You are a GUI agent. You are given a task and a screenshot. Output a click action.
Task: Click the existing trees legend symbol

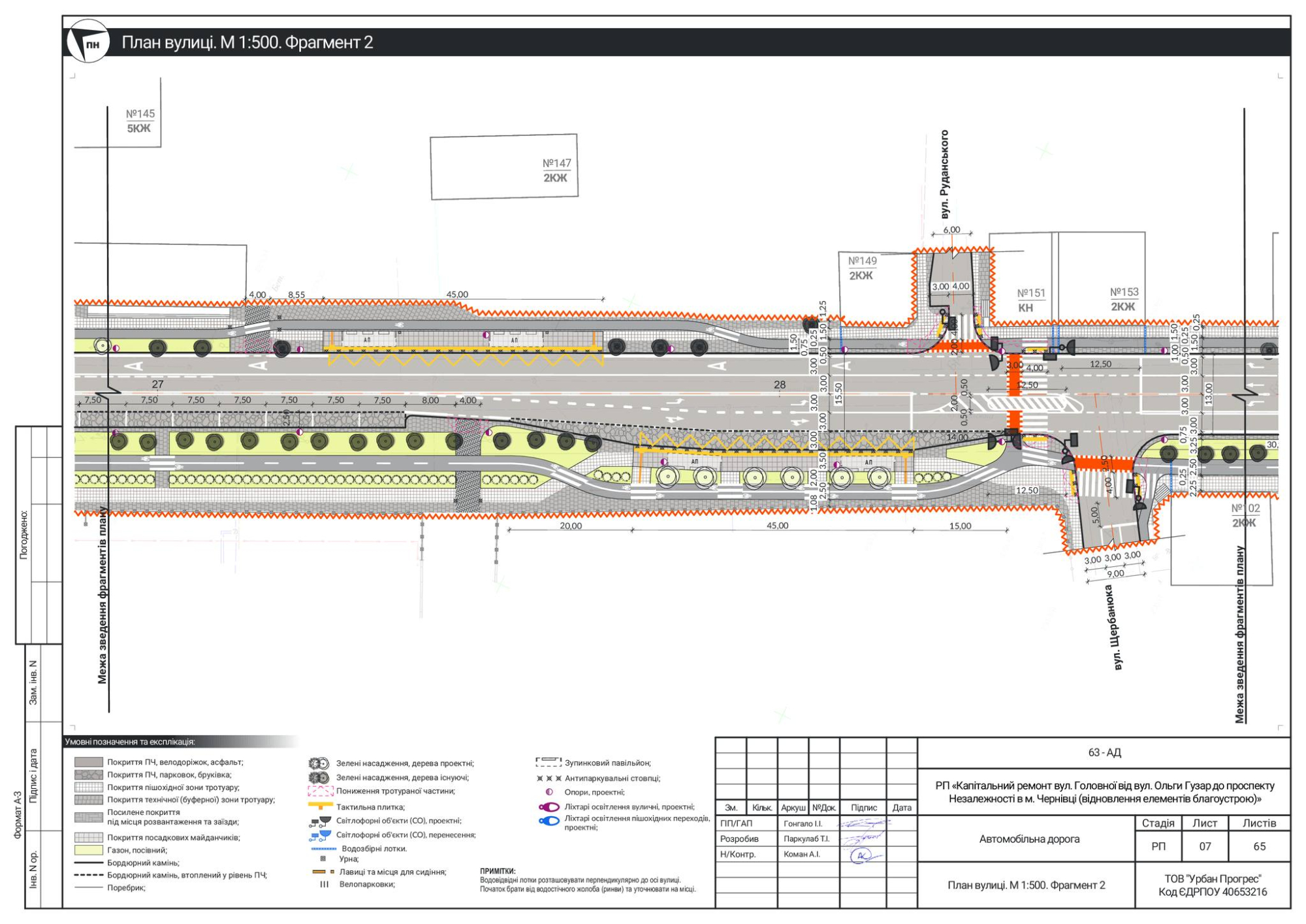319,778
